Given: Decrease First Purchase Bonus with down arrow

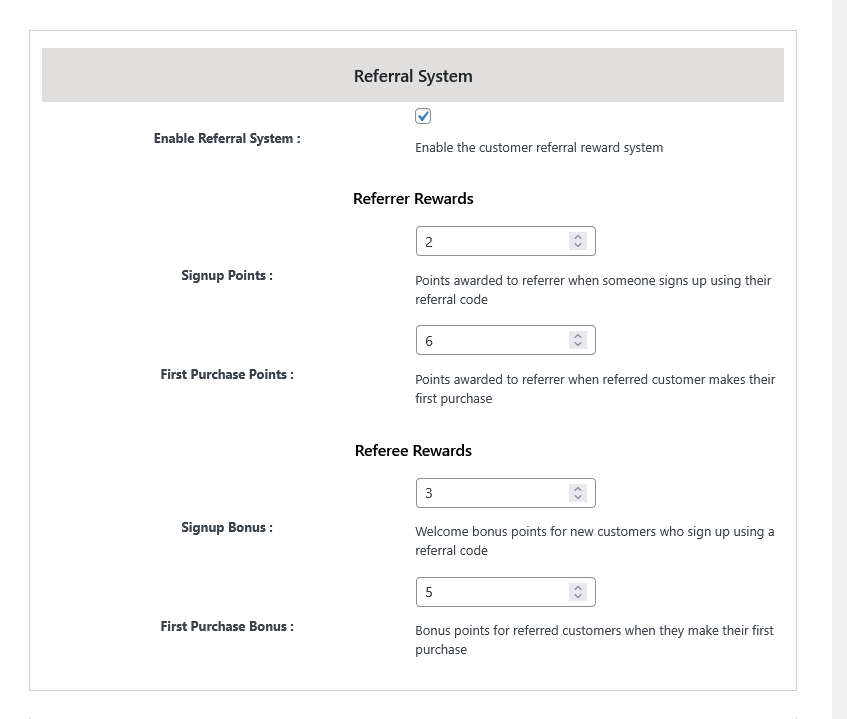Looking at the screenshot, I should coord(577,596).
